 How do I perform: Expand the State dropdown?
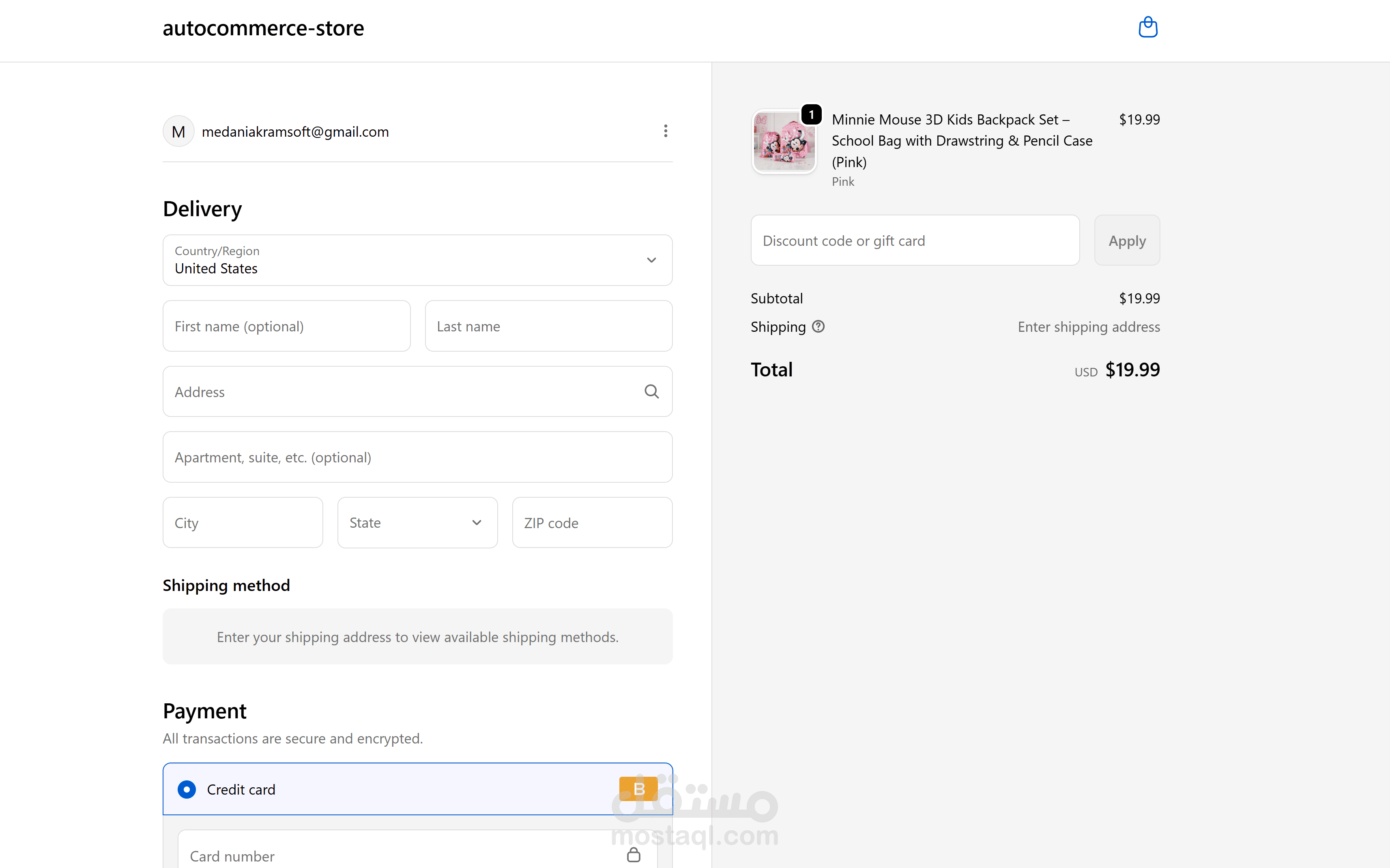(417, 522)
